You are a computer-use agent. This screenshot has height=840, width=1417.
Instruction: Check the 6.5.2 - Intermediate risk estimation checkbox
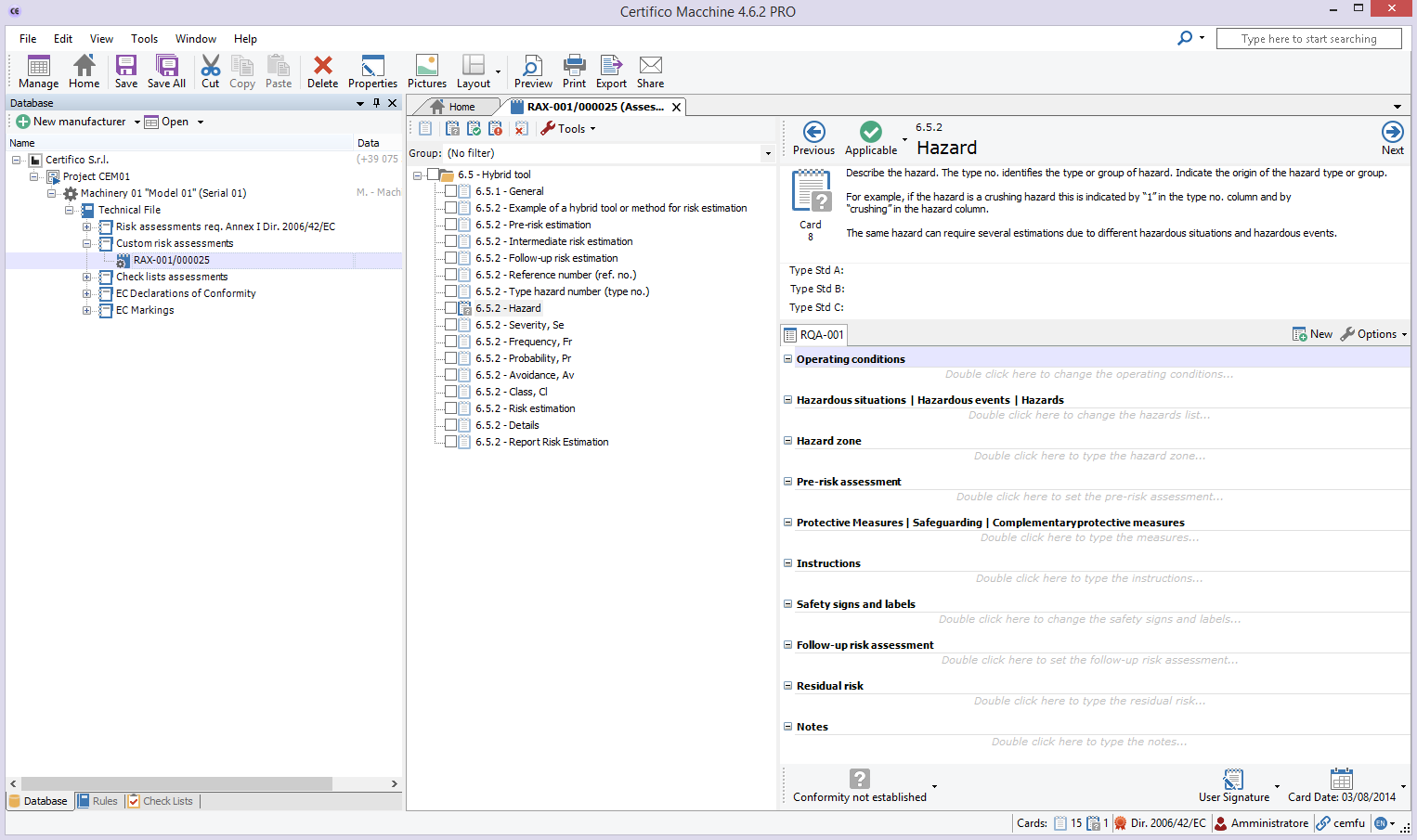[450, 241]
